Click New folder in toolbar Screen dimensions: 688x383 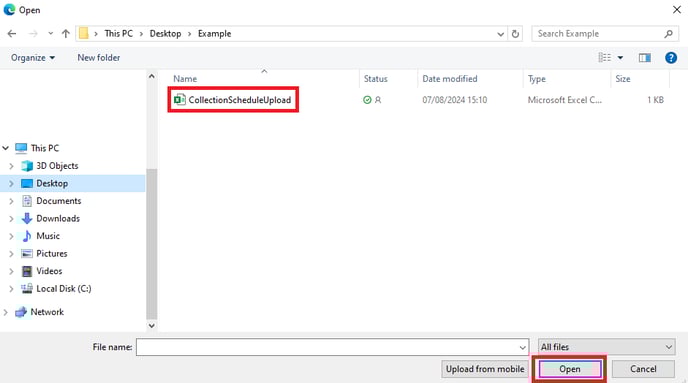[x=99, y=57]
